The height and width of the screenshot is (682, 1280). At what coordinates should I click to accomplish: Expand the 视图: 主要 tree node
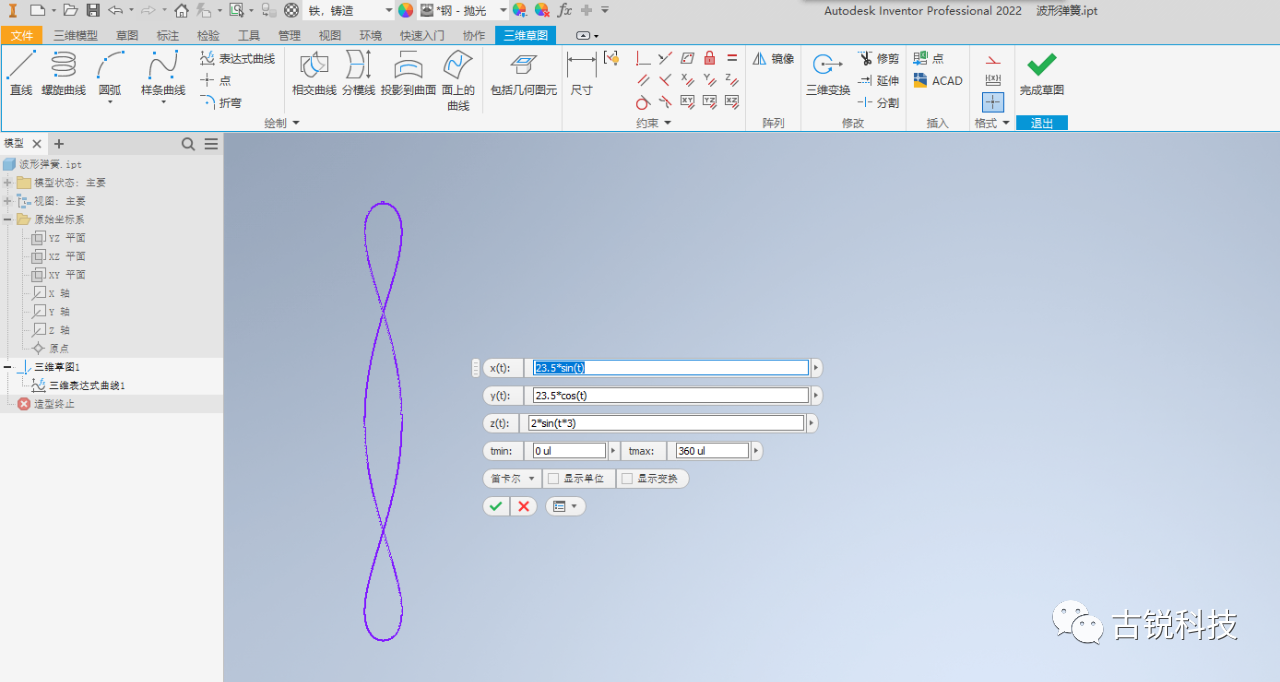8,201
